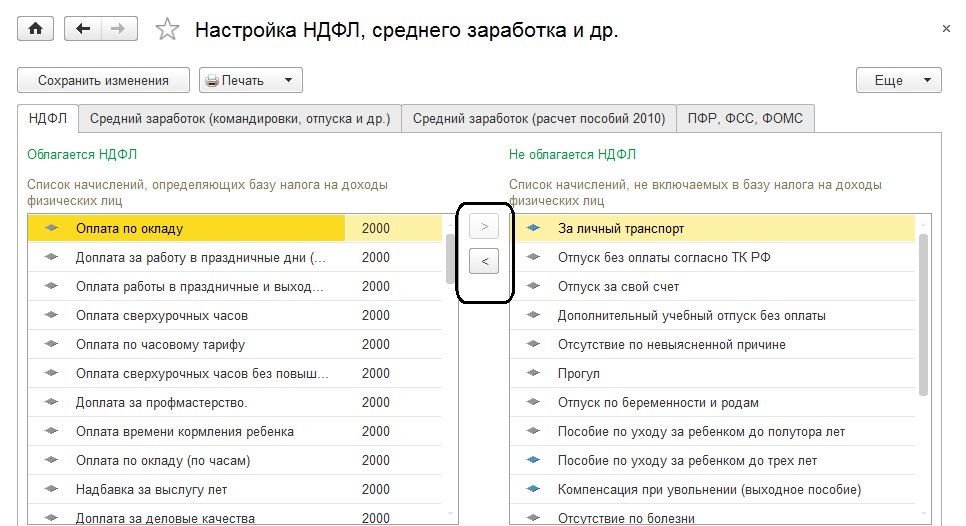Viewport: 966px width, 526px height.
Task: Click blue icon beside За личный транспорт
Action: pyautogui.click(x=534, y=228)
